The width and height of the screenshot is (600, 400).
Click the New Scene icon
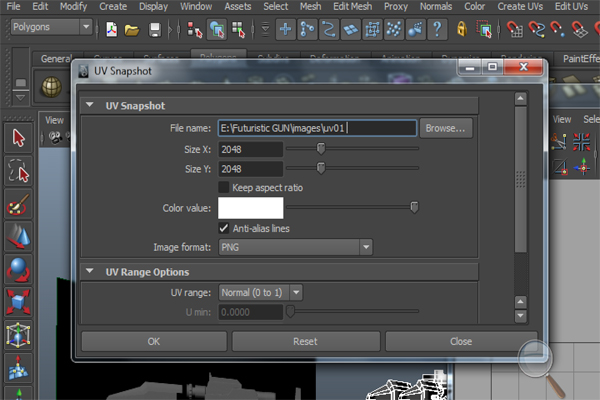(111, 29)
